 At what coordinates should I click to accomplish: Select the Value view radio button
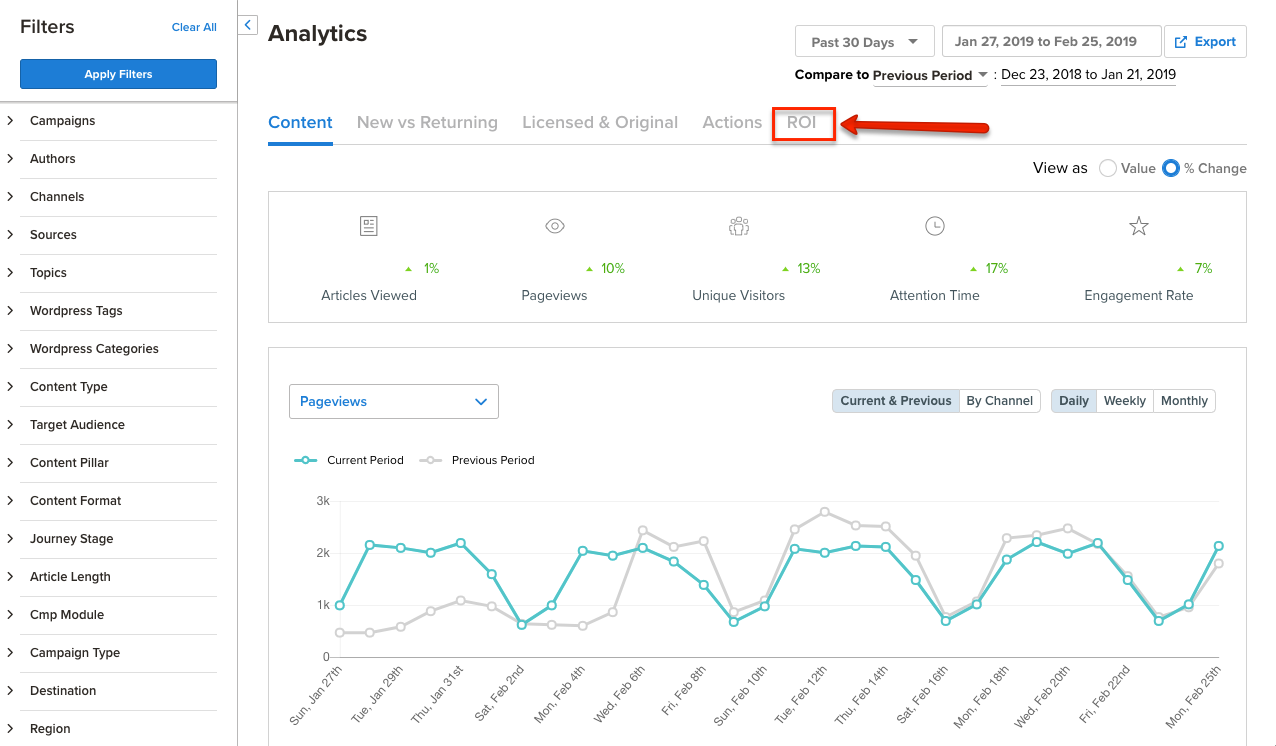pos(1107,168)
